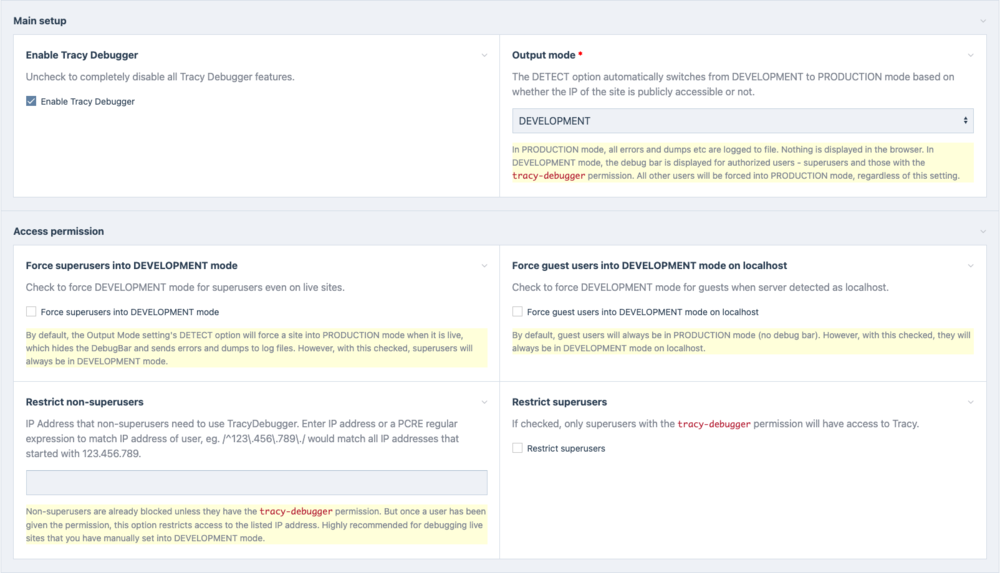
Task: Collapse Access permission section using its chevron
Action: 983,231
